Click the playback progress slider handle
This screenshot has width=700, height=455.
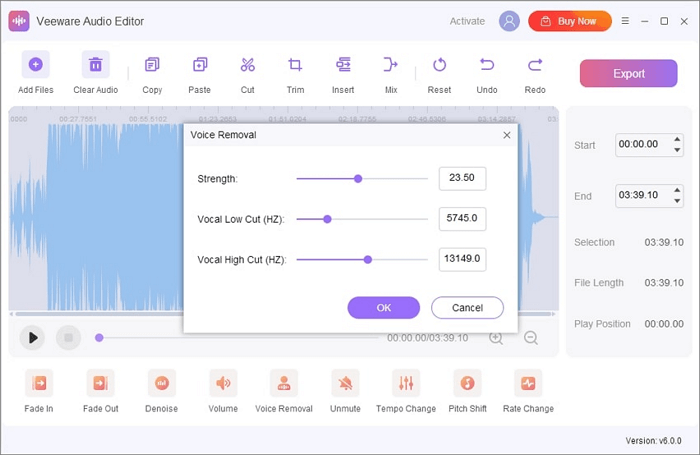[99, 338]
